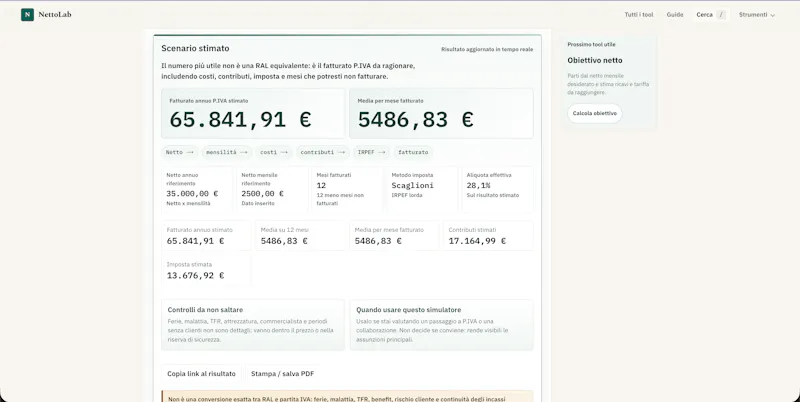Go to Guide page

point(675,15)
